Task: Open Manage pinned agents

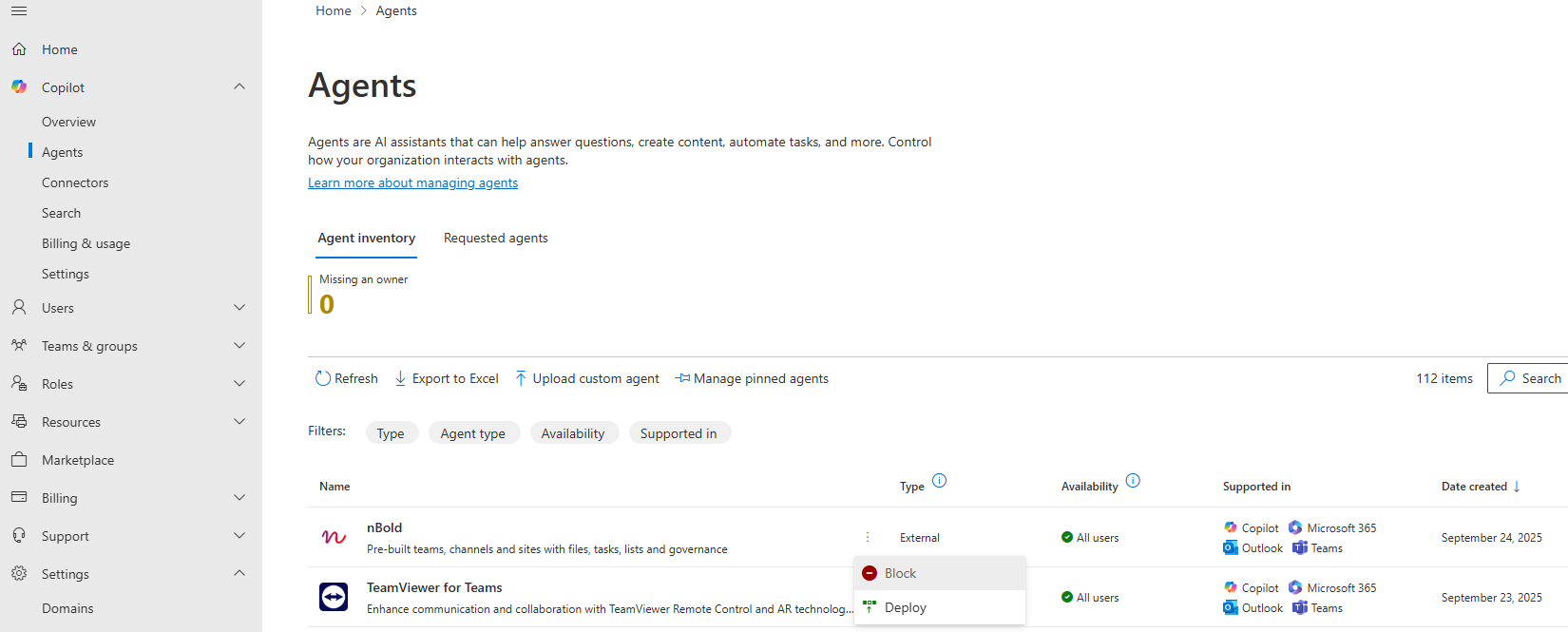Action: pyautogui.click(x=752, y=378)
